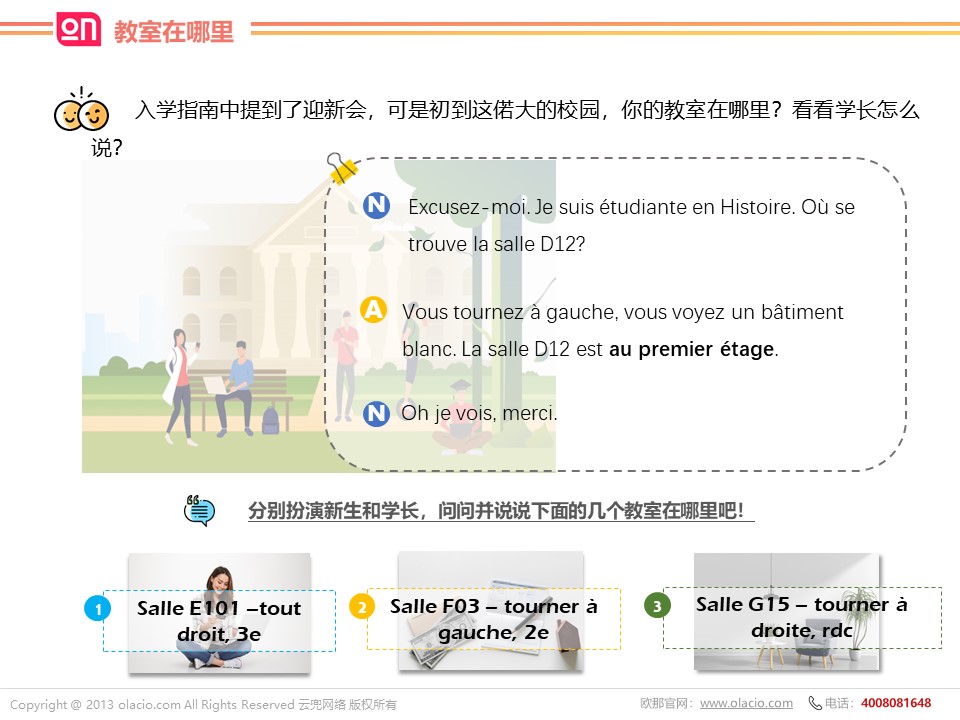This screenshot has width=960, height=720.
Task: Click the phone number 4008081648
Action: click(895, 703)
